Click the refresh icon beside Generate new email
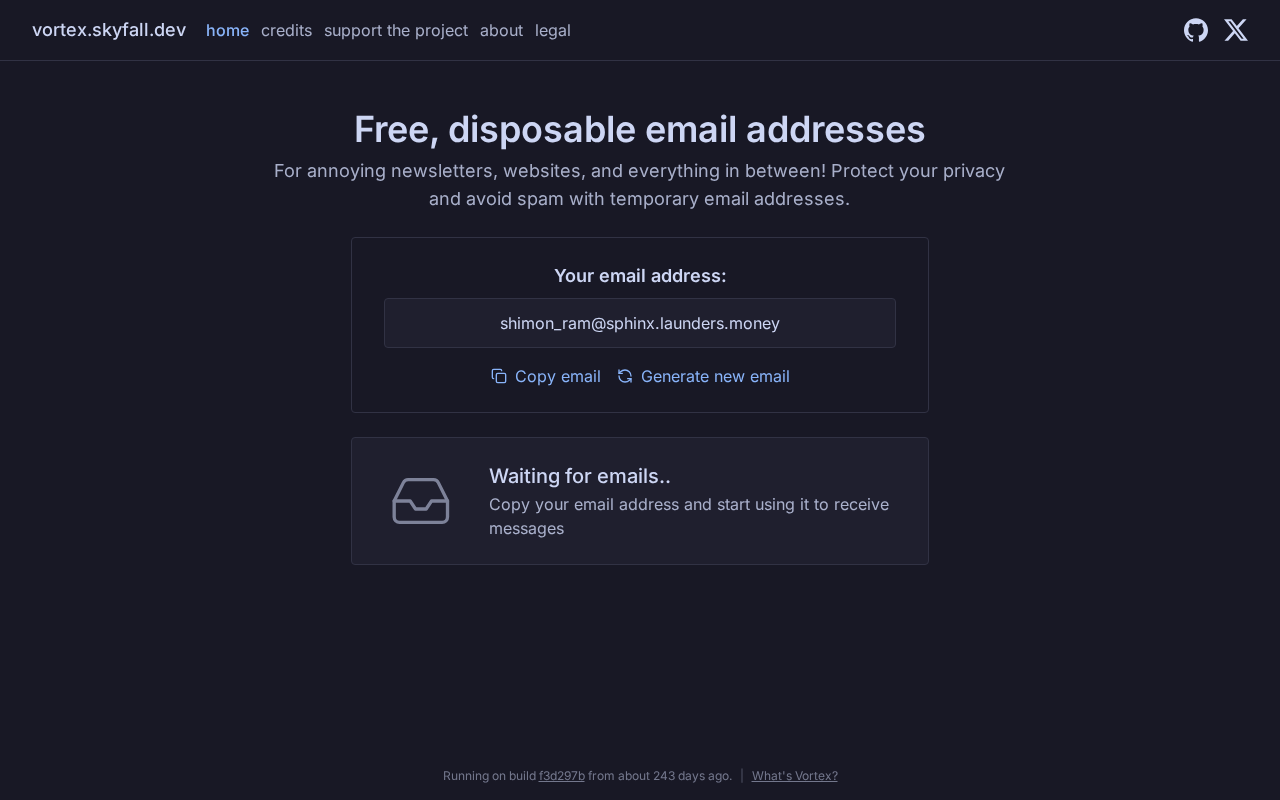Screen dimensions: 1280x800 [x=625, y=376]
